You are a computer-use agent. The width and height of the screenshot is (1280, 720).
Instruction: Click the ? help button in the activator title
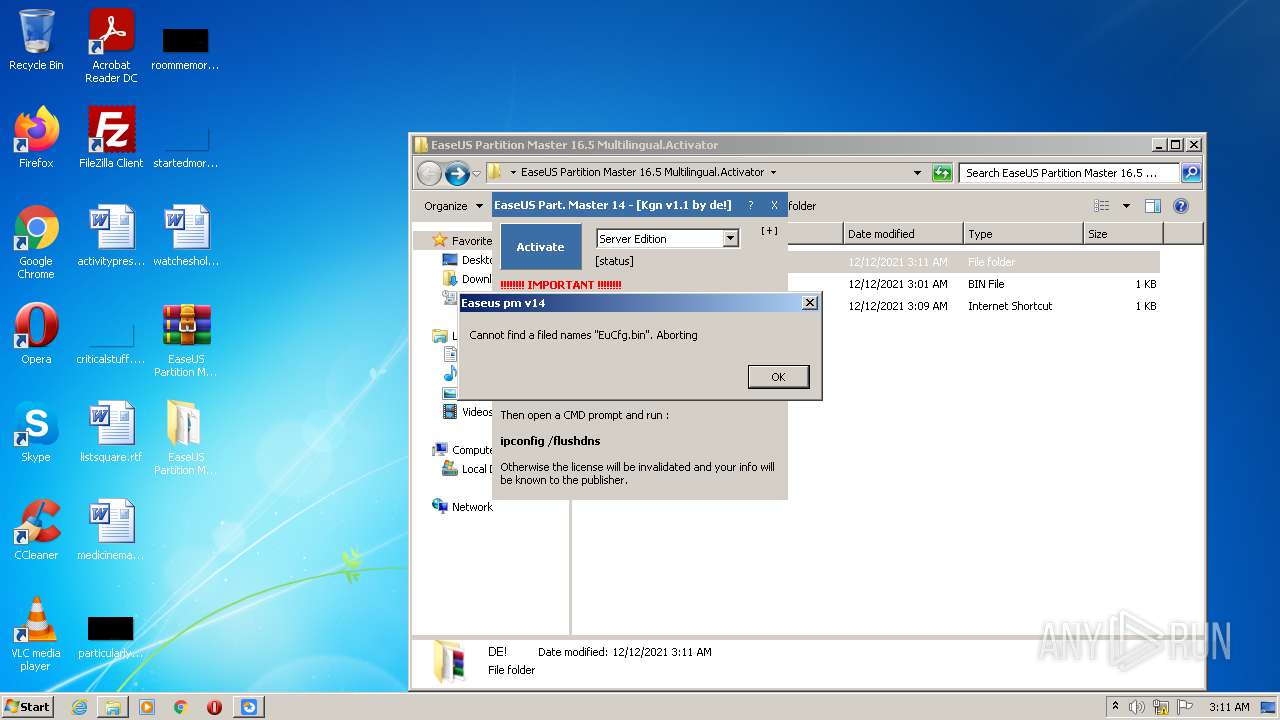[x=751, y=205]
